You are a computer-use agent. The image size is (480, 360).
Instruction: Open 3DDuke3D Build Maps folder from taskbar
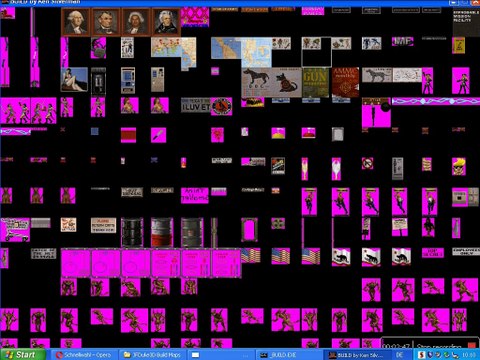pyautogui.click(x=152, y=355)
